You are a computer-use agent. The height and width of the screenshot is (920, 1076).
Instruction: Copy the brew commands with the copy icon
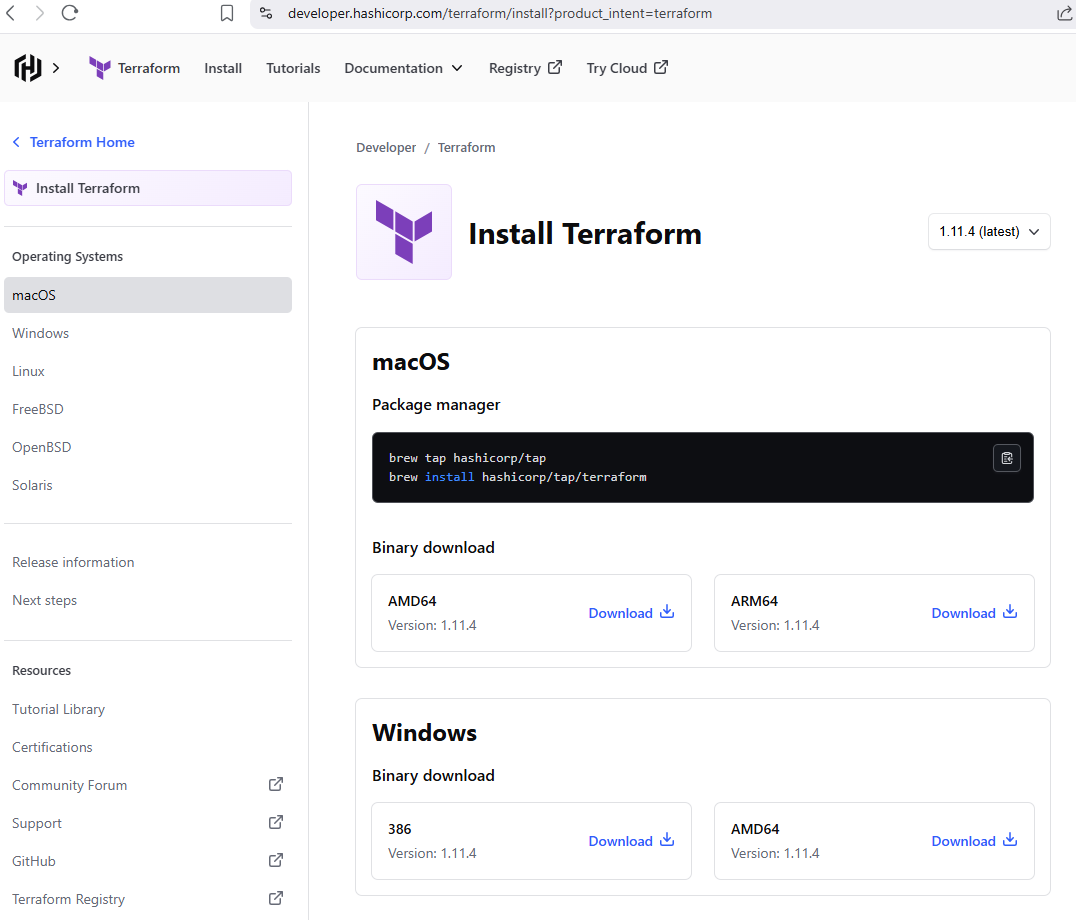pos(1007,458)
